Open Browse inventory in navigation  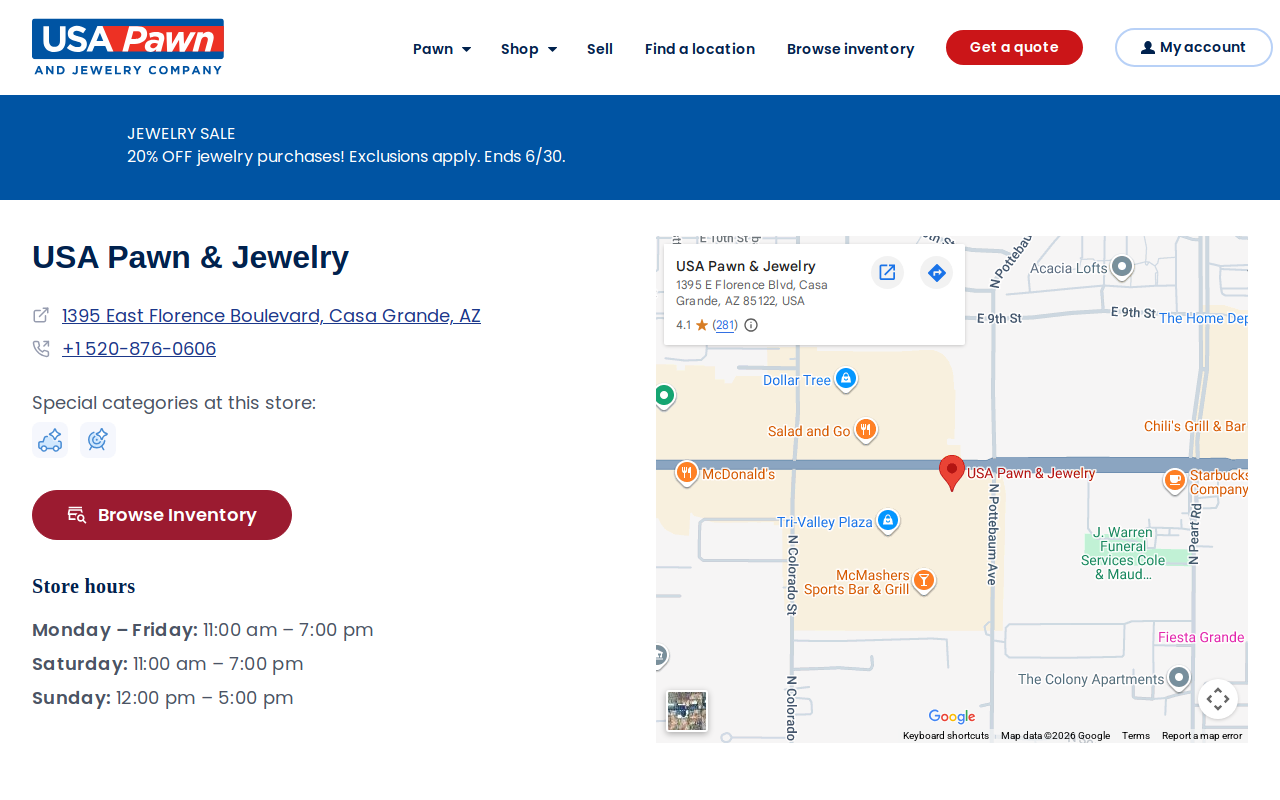click(851, 49)
